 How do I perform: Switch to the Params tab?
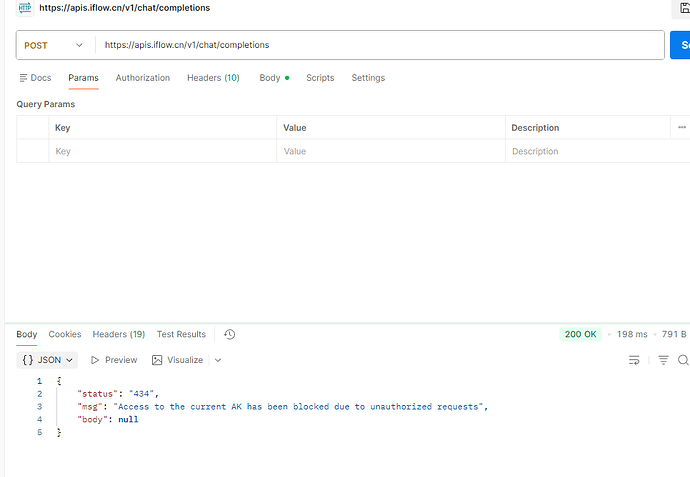click(83, 78)
